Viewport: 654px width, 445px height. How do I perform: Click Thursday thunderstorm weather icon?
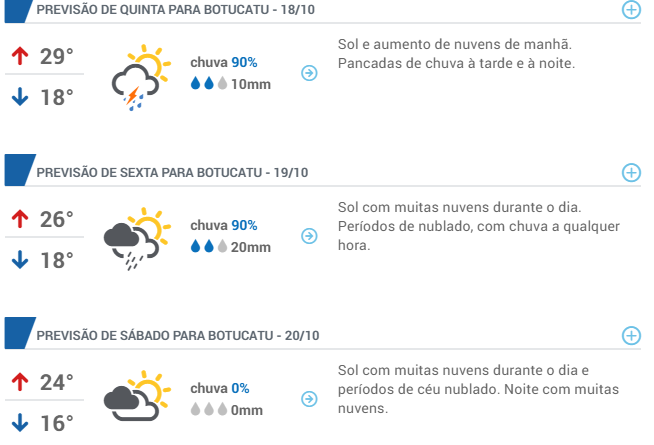pos(141,78)
